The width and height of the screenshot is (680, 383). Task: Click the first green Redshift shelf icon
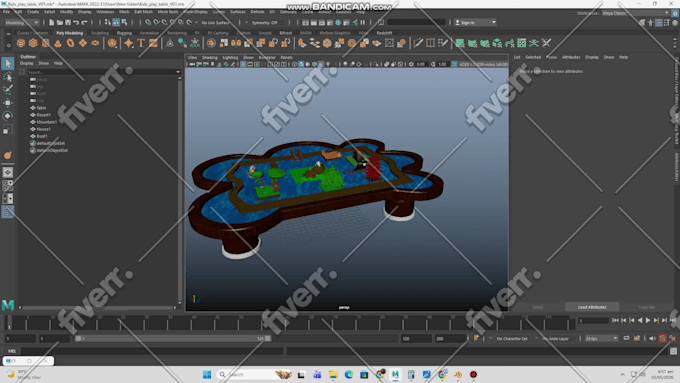click(x=460, y=43)
